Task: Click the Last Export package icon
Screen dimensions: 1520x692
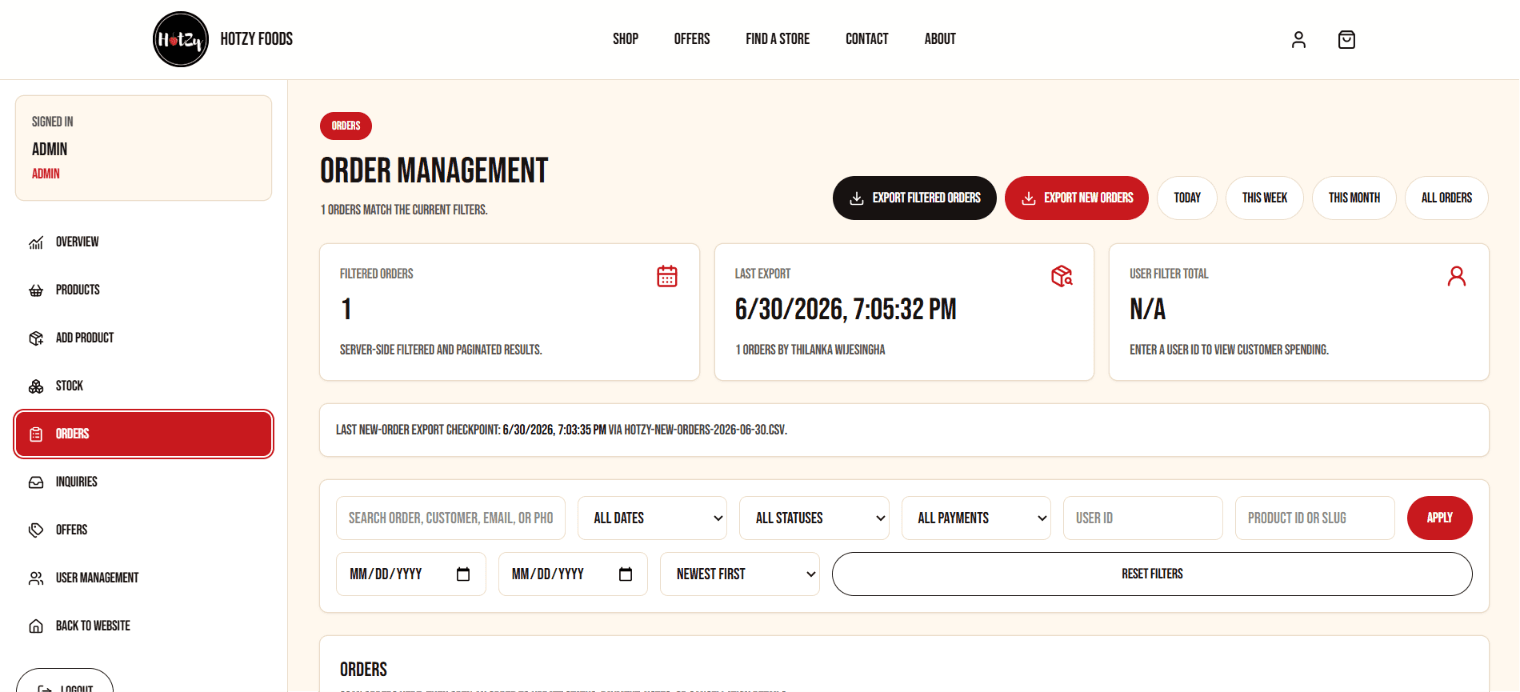Action: (x=1062, y=276)
